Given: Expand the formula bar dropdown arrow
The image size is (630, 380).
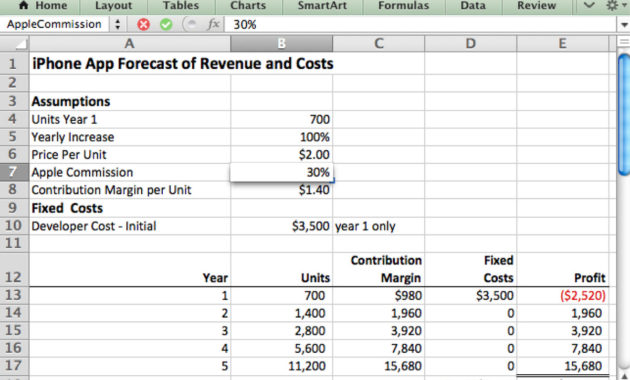Looking at the screenshot, I should click(624, 25).
